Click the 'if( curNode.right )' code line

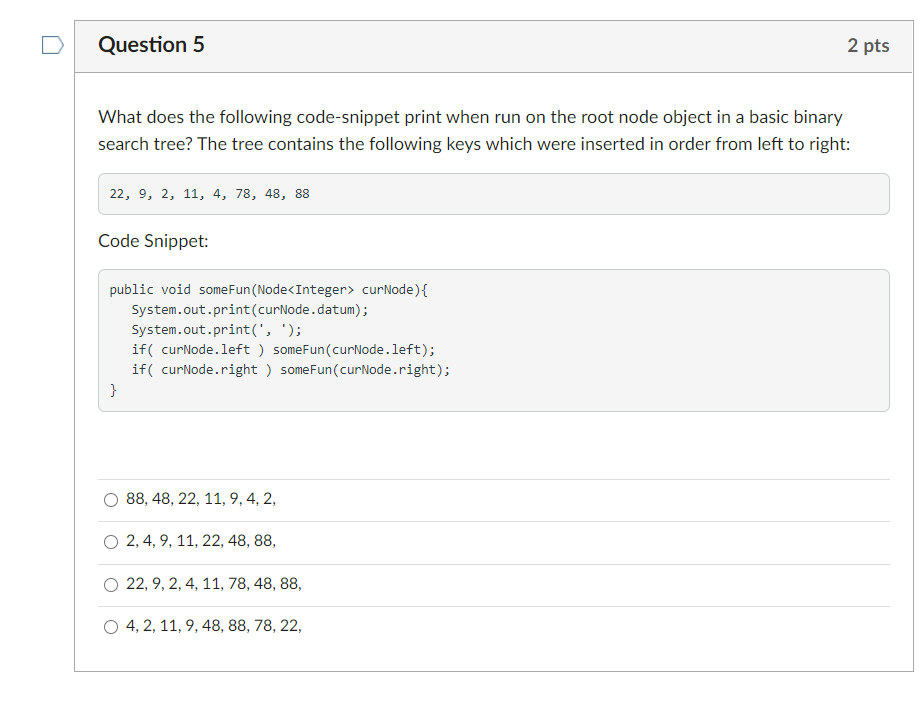click(x=290, y=369)
